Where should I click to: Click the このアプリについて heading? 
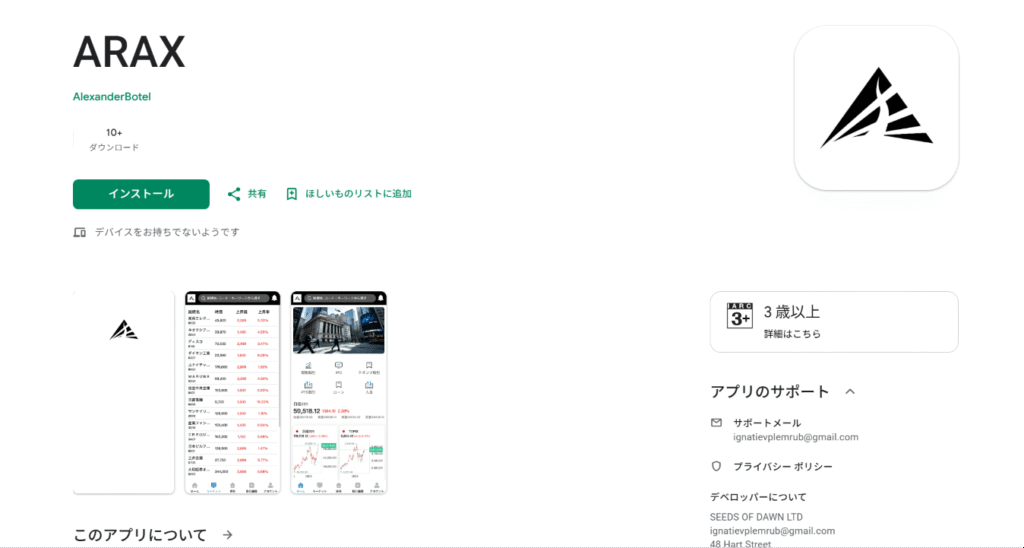pos(140,536)
